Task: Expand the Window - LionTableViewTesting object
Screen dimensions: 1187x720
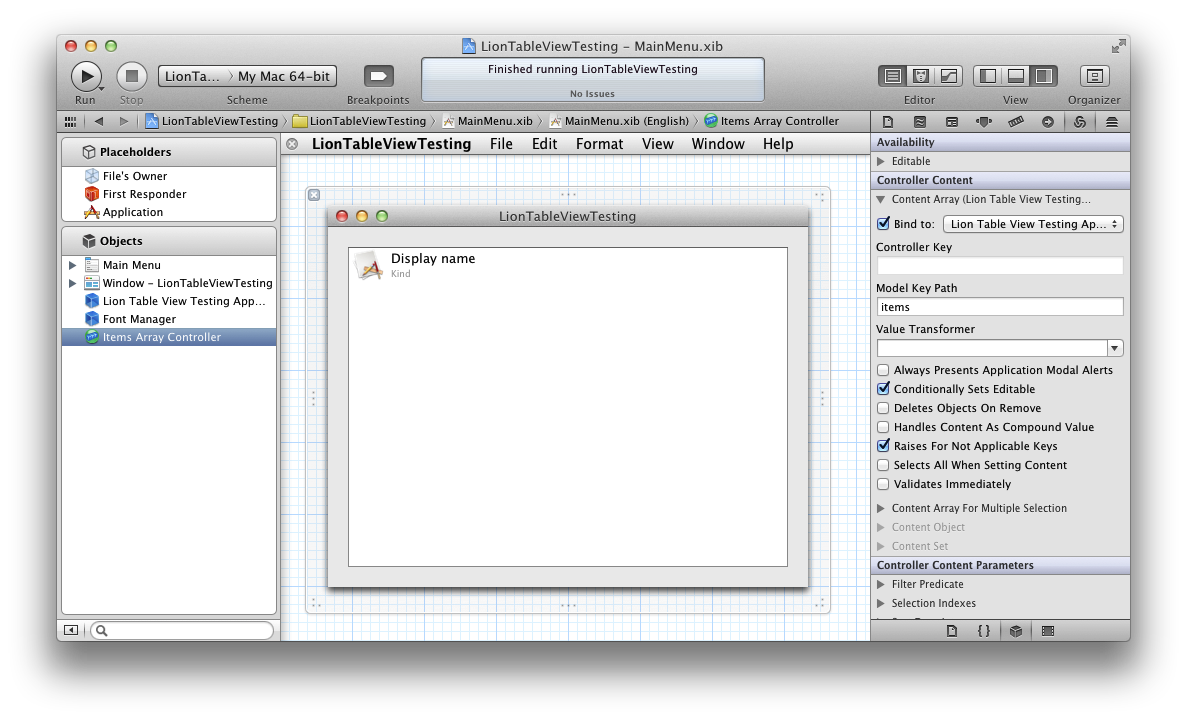Action: (73, 283)
